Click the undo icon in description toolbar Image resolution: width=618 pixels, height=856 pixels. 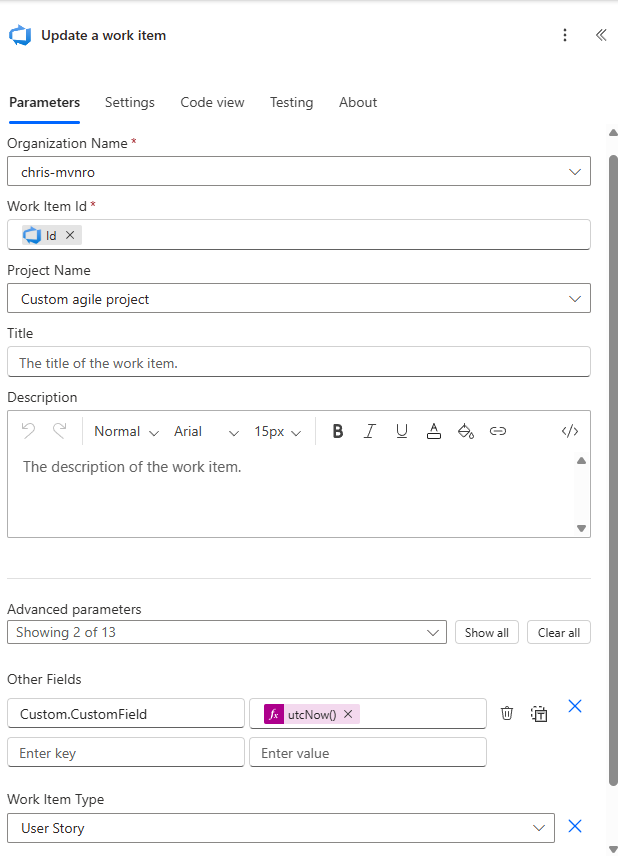pyautogui.click(x=28, y=431)
